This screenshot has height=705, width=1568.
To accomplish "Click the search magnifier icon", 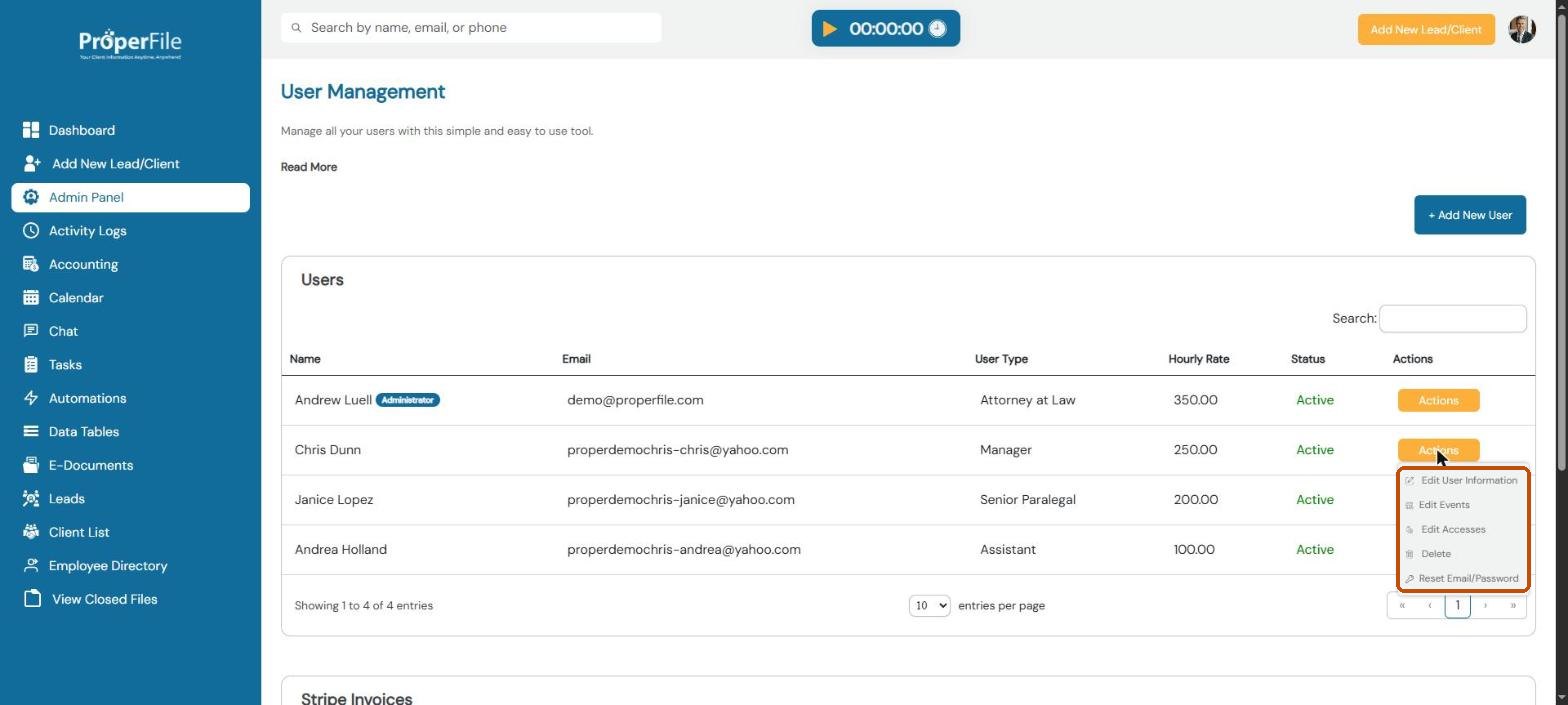I will click(296, 28).
